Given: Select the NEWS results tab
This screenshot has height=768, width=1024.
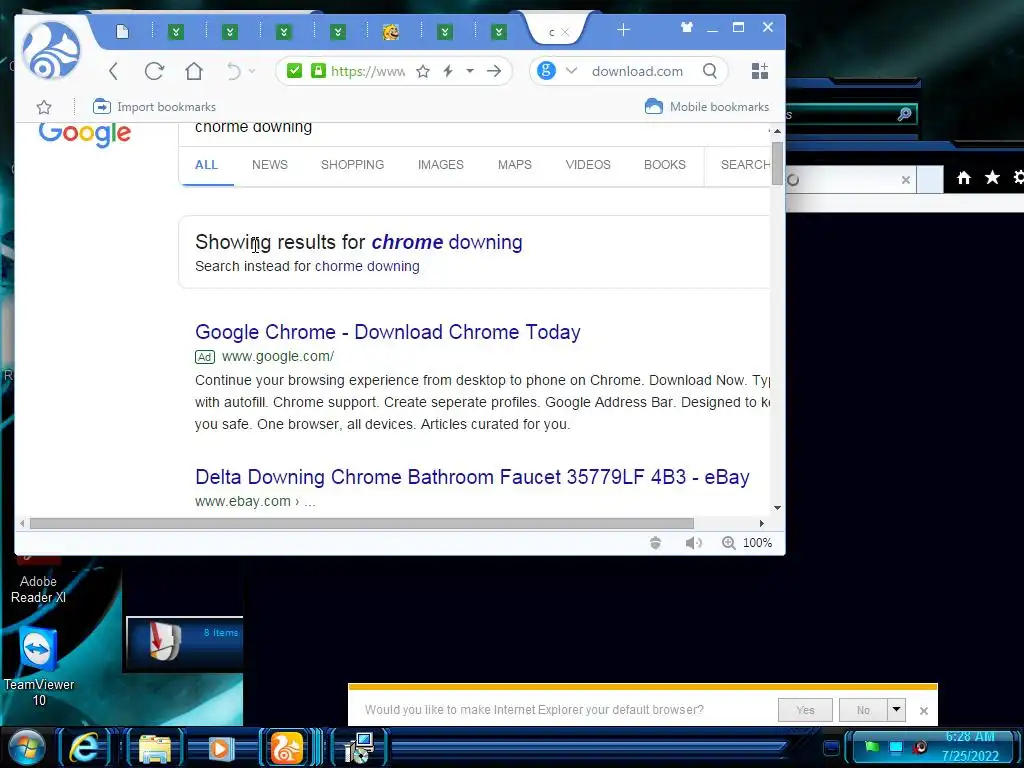Looking at the screenshot, I should point(270,165).
